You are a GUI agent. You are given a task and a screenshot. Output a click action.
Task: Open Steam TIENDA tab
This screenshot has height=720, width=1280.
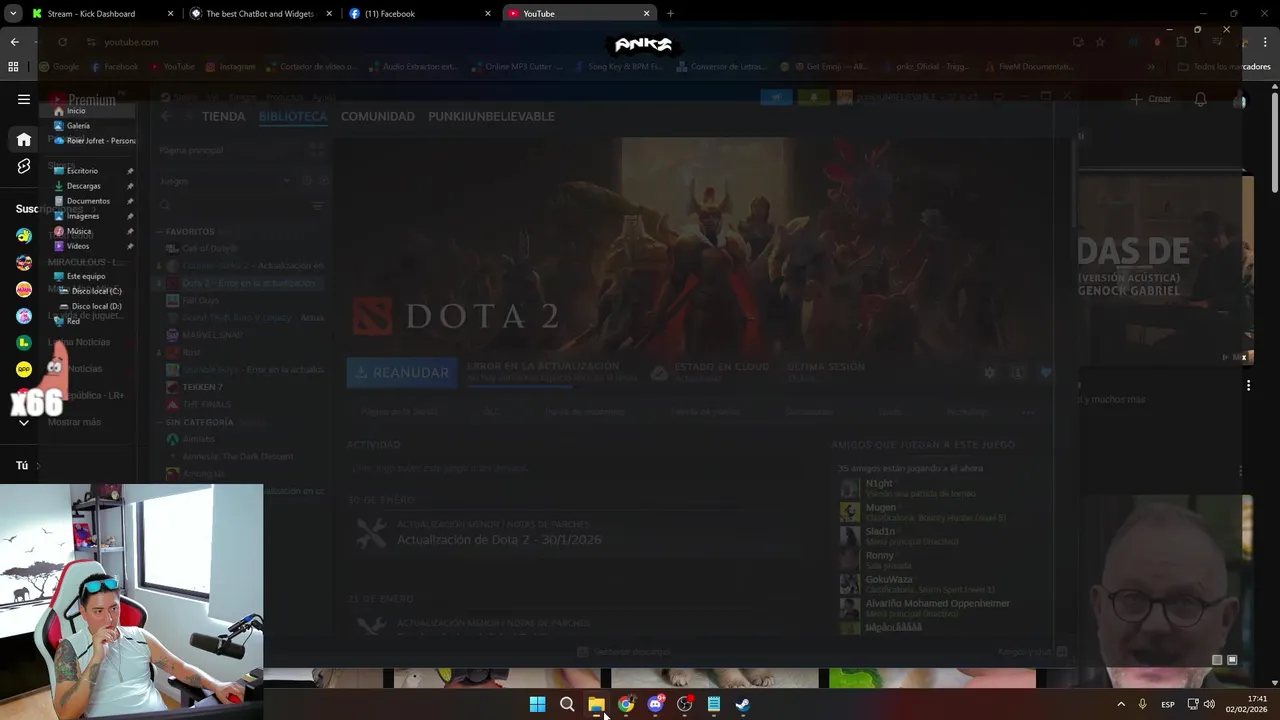coord(223,117)
